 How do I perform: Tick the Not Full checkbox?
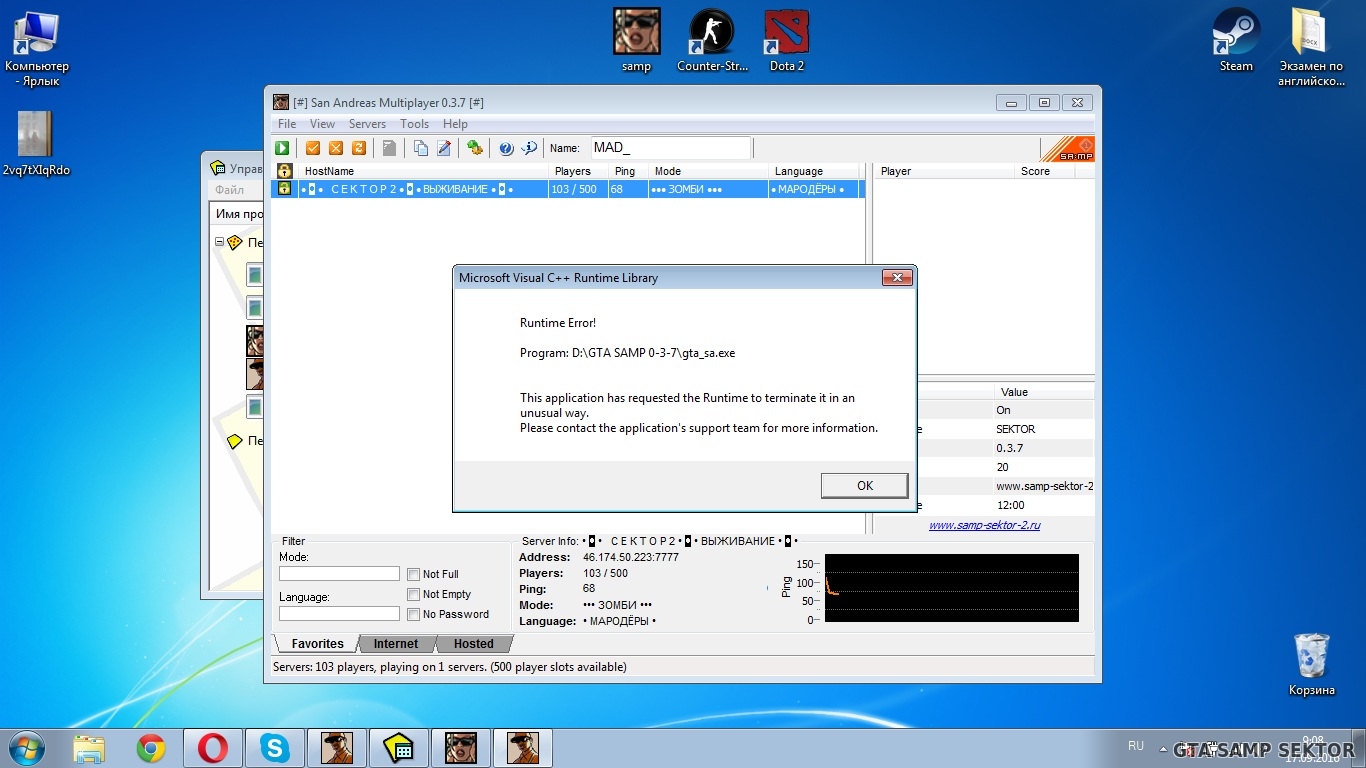(x=413, y=574)
